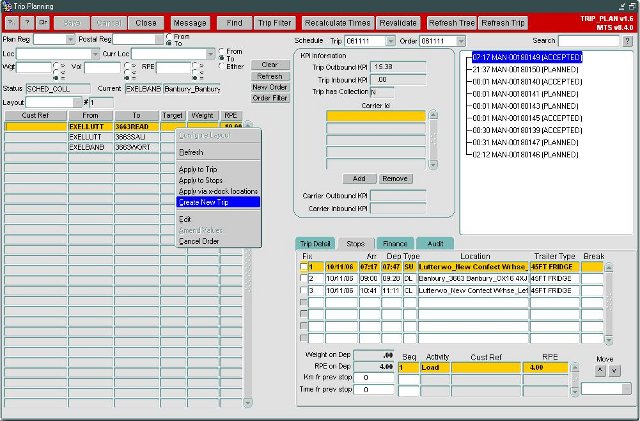
Task: Click the order row cell EXELBANB in From column
Action: (x=91, y=147)
